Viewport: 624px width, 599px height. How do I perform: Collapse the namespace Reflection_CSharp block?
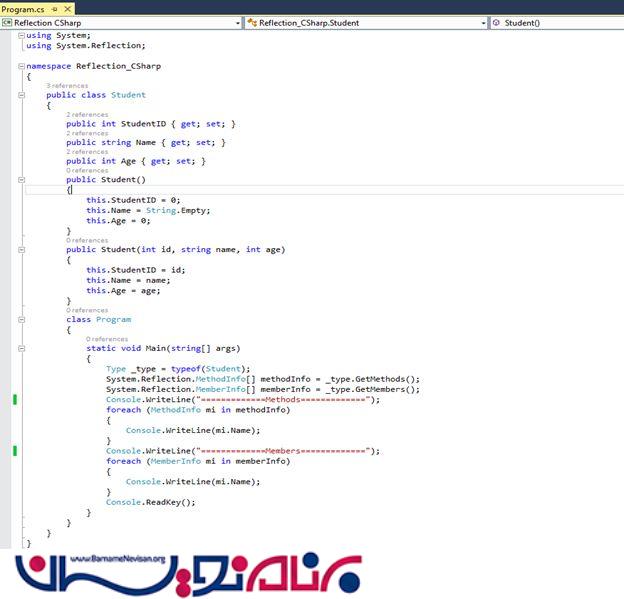[21, 66]
